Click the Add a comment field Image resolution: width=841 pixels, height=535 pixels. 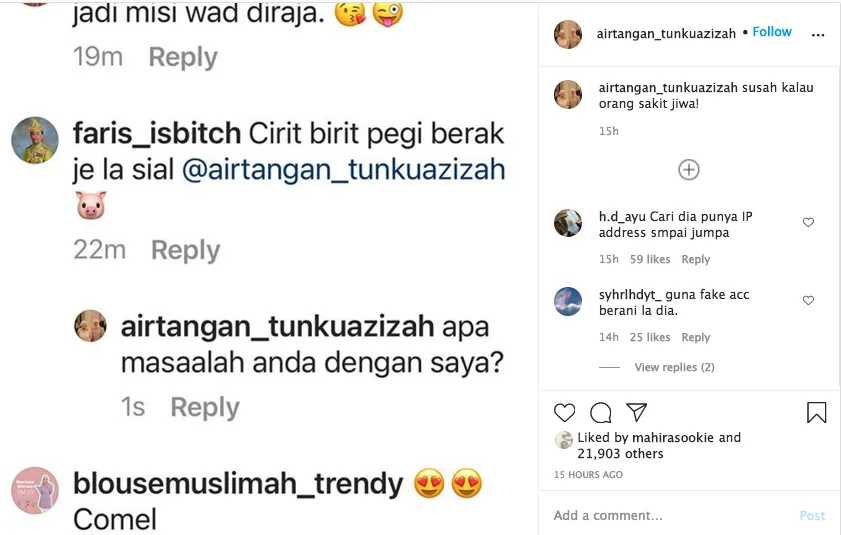670,515
